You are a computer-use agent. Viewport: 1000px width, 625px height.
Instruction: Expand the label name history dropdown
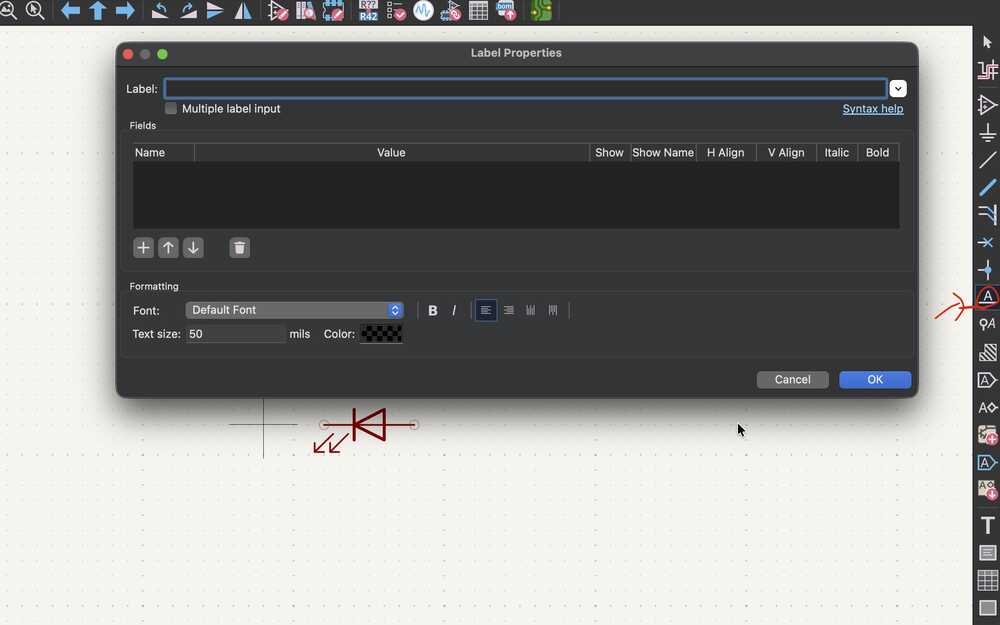[897, 88]
